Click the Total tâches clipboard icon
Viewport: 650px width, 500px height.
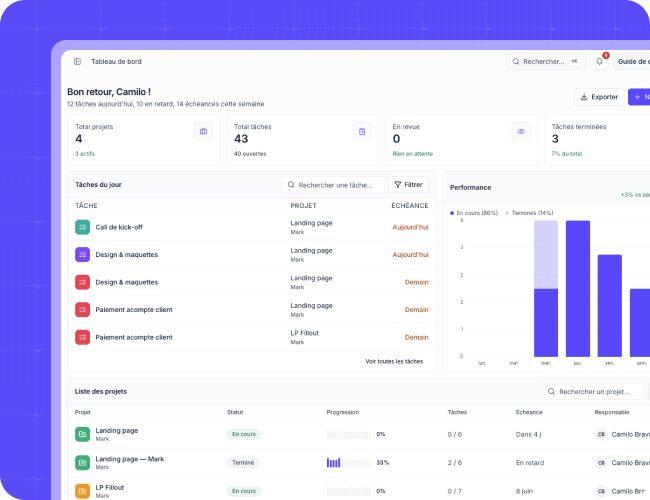[x=362, y=131]
